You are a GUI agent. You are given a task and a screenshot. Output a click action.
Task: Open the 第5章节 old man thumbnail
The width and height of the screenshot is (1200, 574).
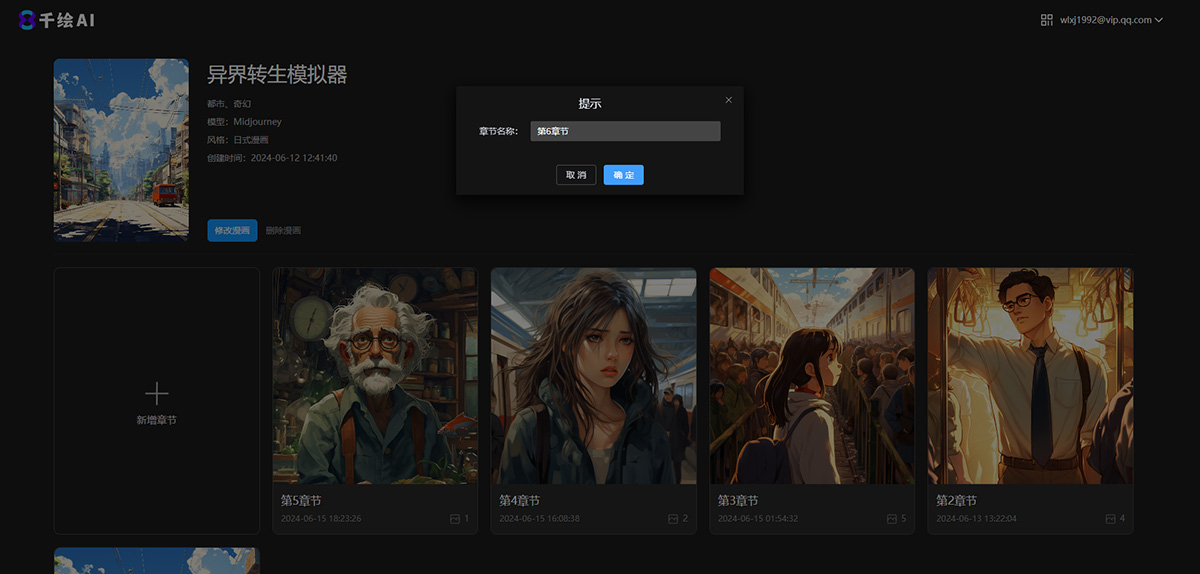(x=375, y=376)
